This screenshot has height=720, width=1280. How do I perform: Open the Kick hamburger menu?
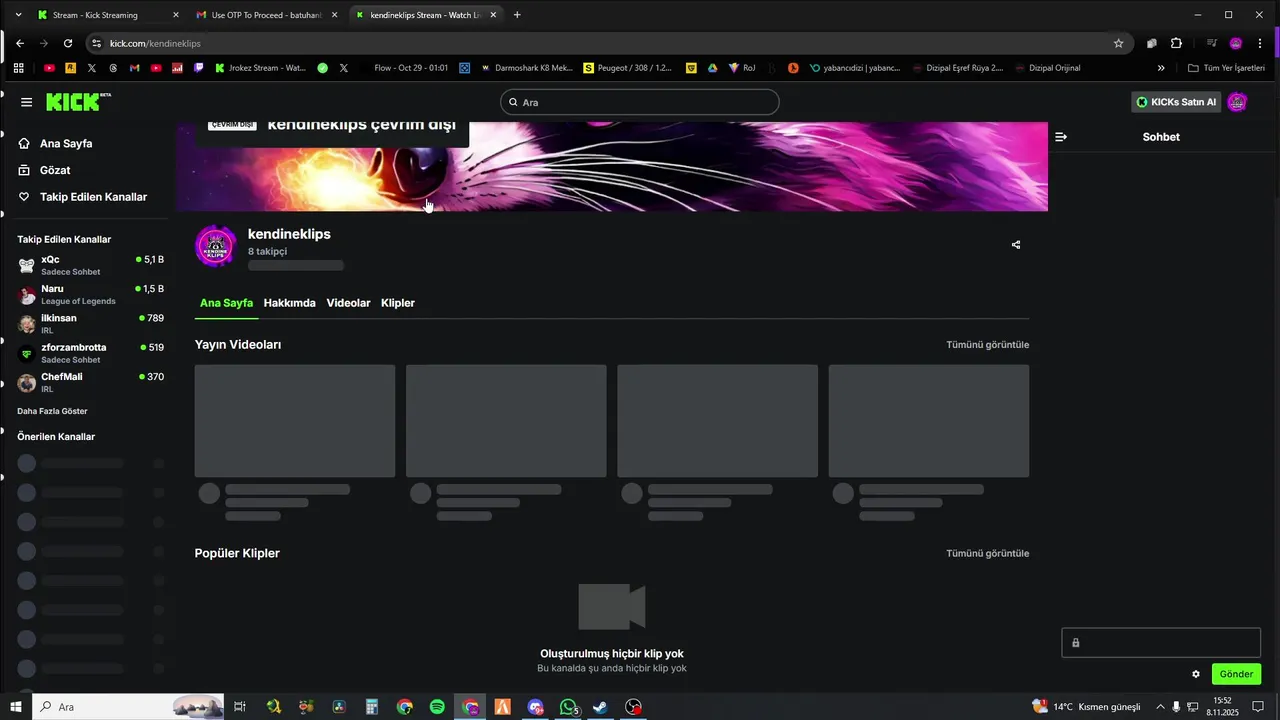[26, 102]
